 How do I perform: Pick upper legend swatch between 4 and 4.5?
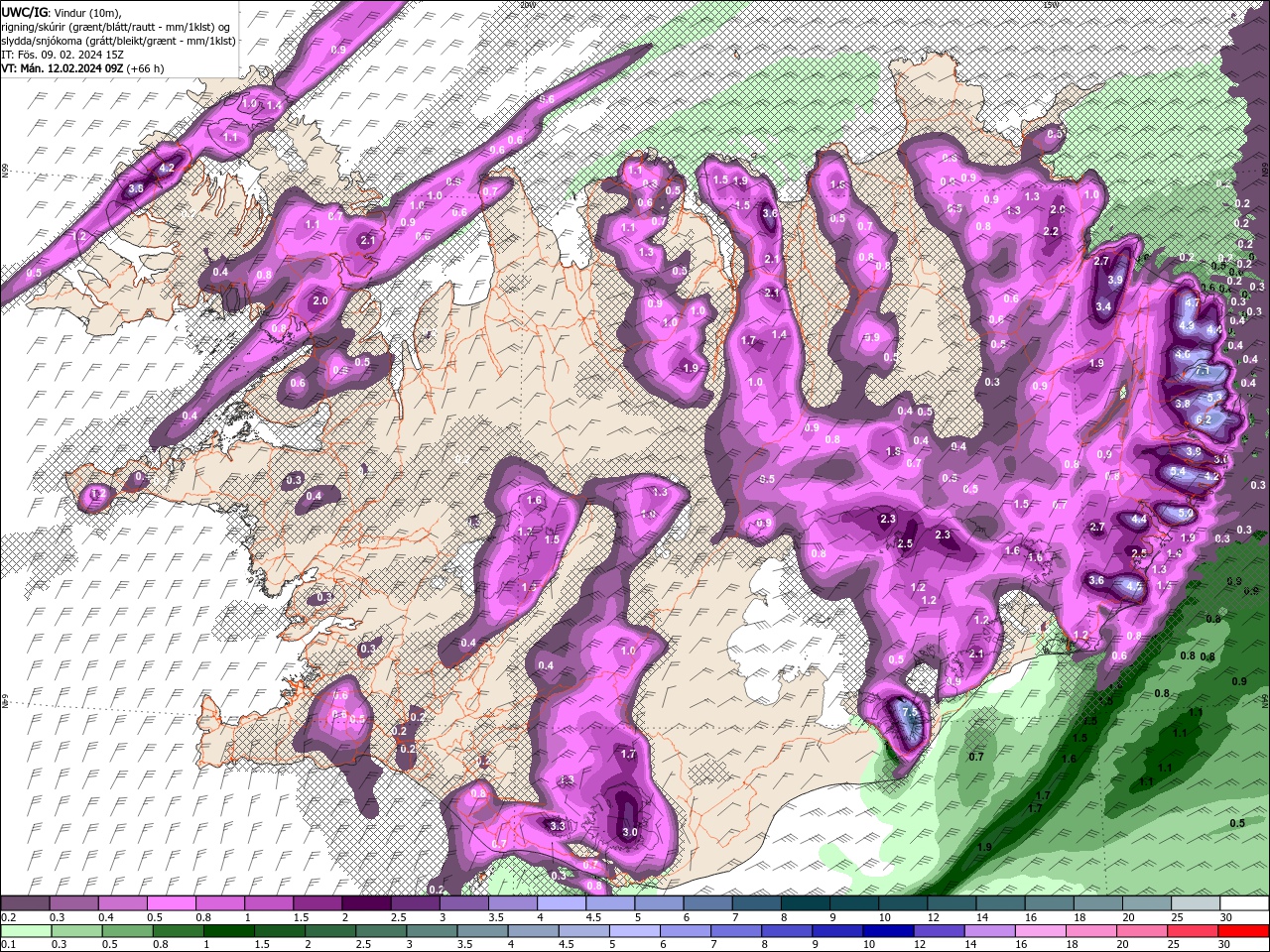click(561, 902)
